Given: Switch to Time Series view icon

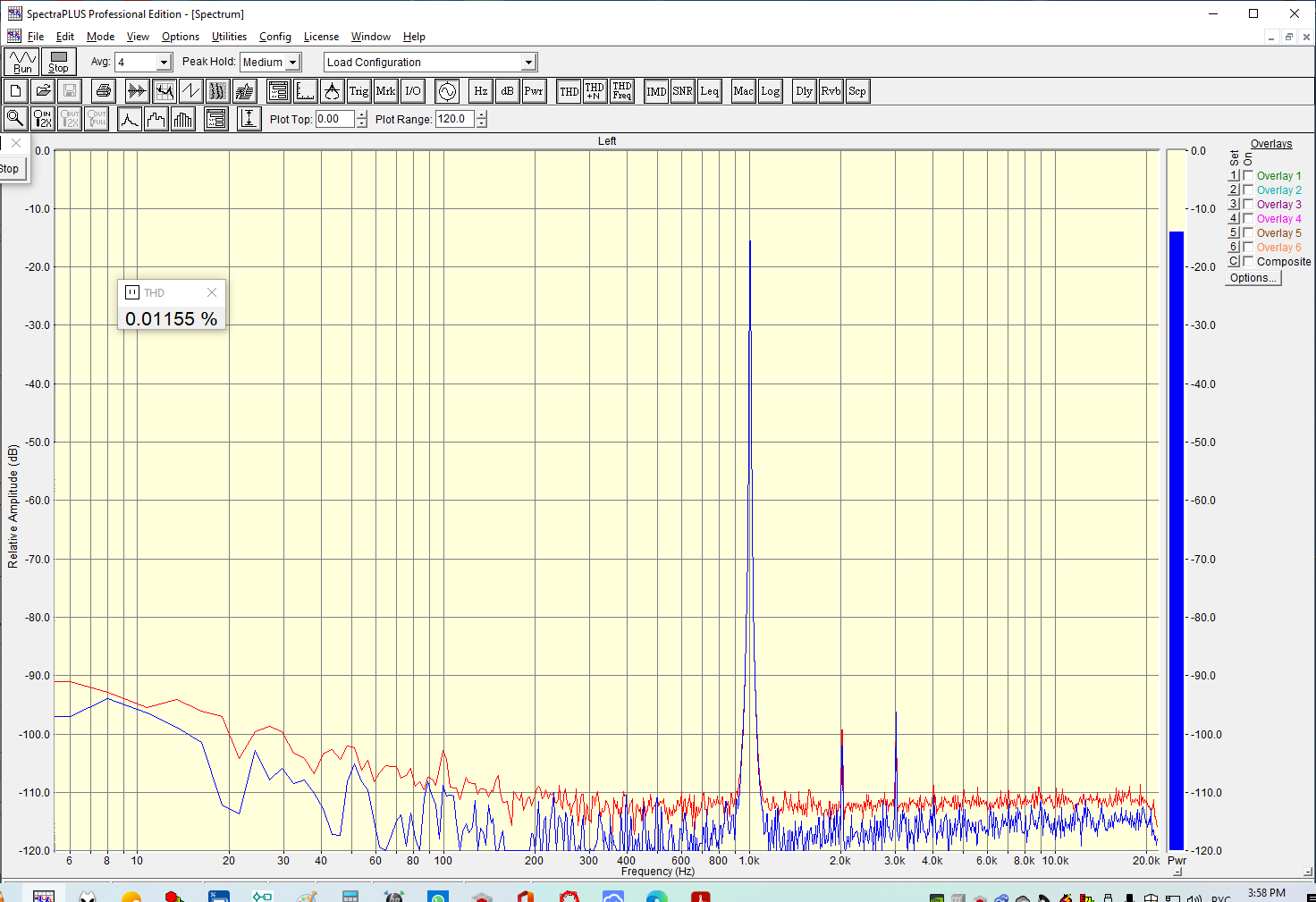Looking at the screenshot, I should (137, 91).
